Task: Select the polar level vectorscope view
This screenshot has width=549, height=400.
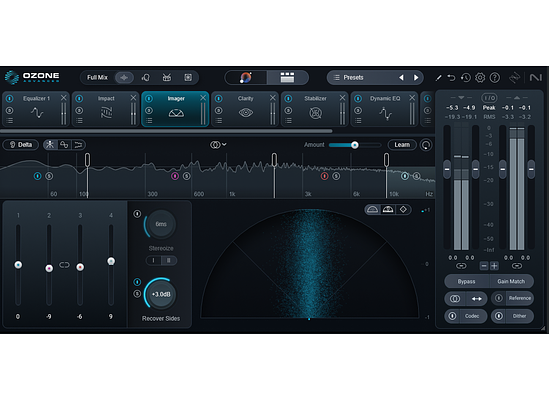Action: pyautogui.click(x=388, y=209)
